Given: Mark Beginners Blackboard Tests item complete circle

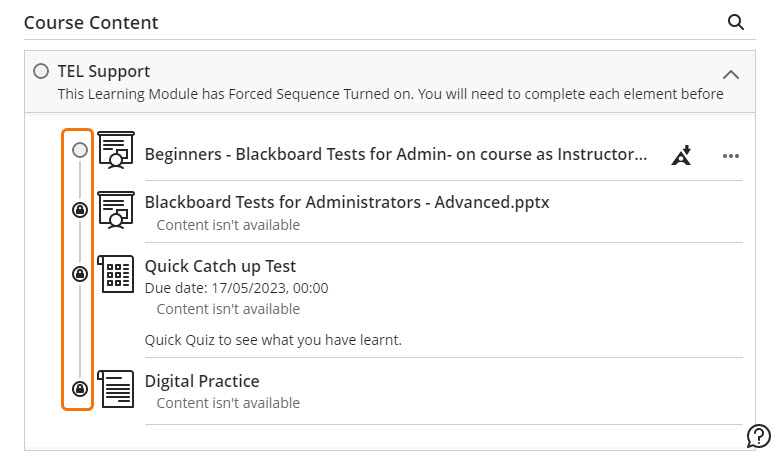Looking at the screenshot, I should (80, 150).
